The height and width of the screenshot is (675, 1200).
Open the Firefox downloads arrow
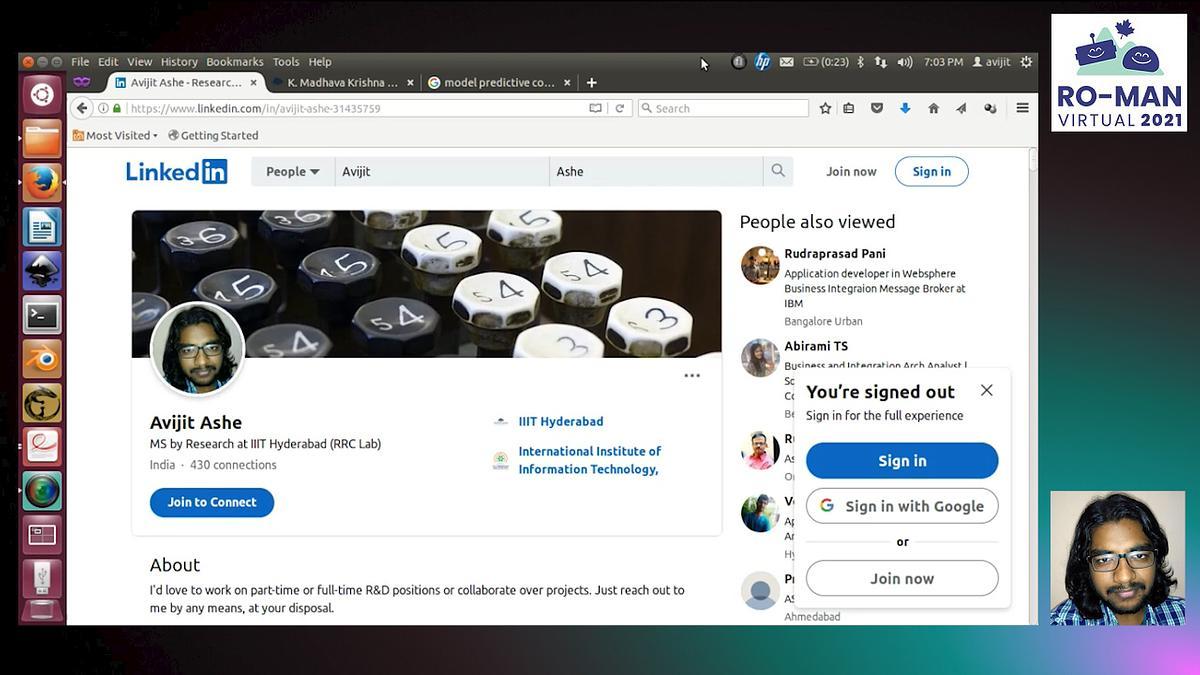(x=905, y=108)
